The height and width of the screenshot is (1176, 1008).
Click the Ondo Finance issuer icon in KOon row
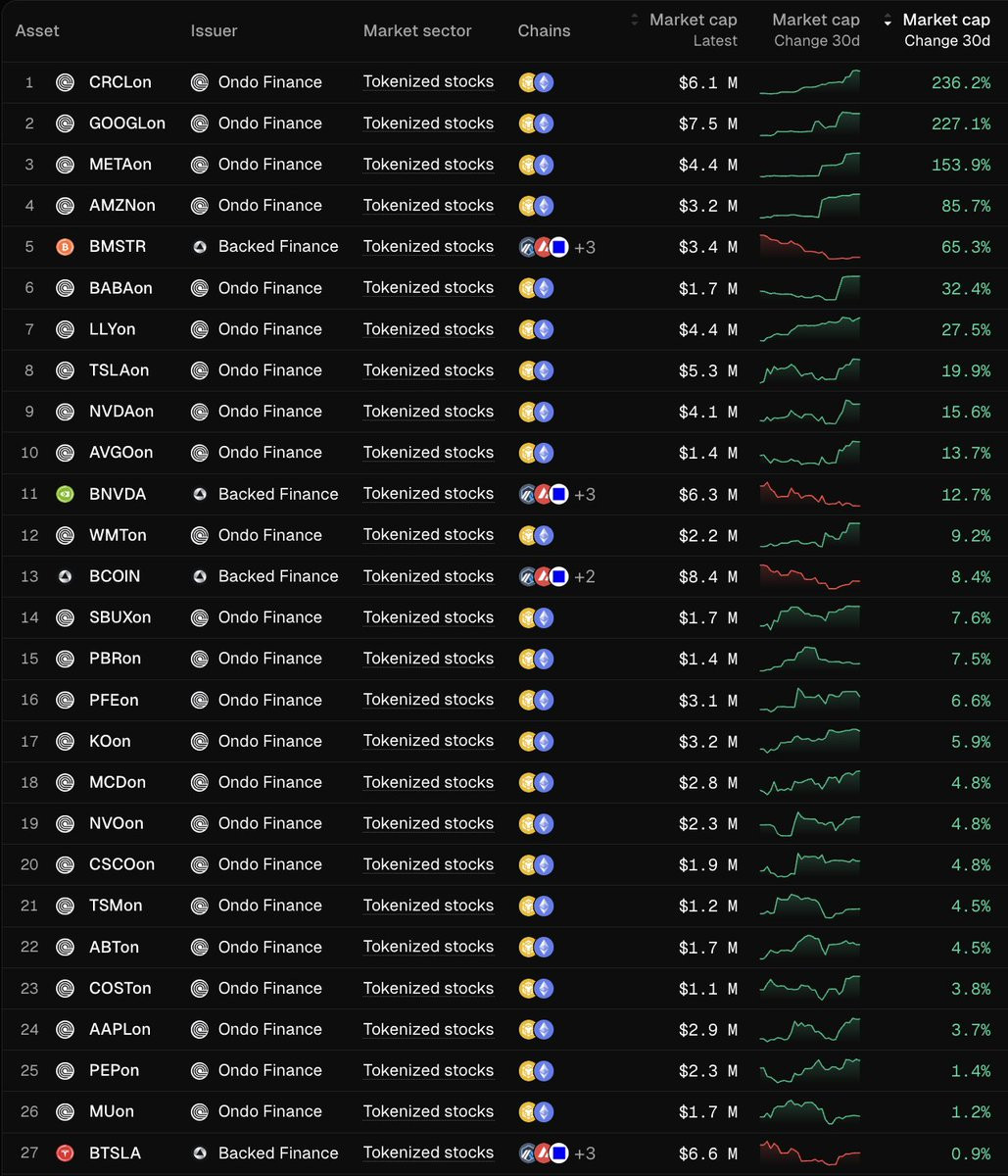[199, 742]
